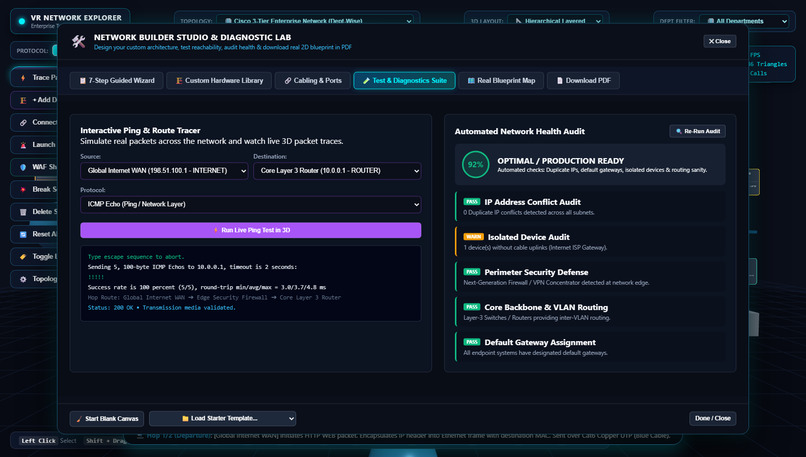The width and height of the screenshot is (806, 457).
Task: Open Load Starter Template dropdown
Action: click(x=223, y=418)
